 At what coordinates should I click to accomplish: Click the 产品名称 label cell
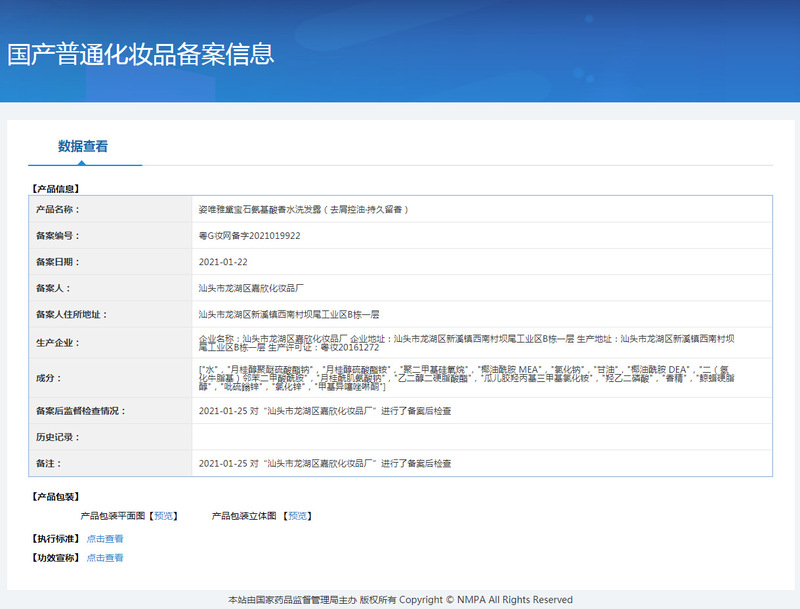click(110, 209)
